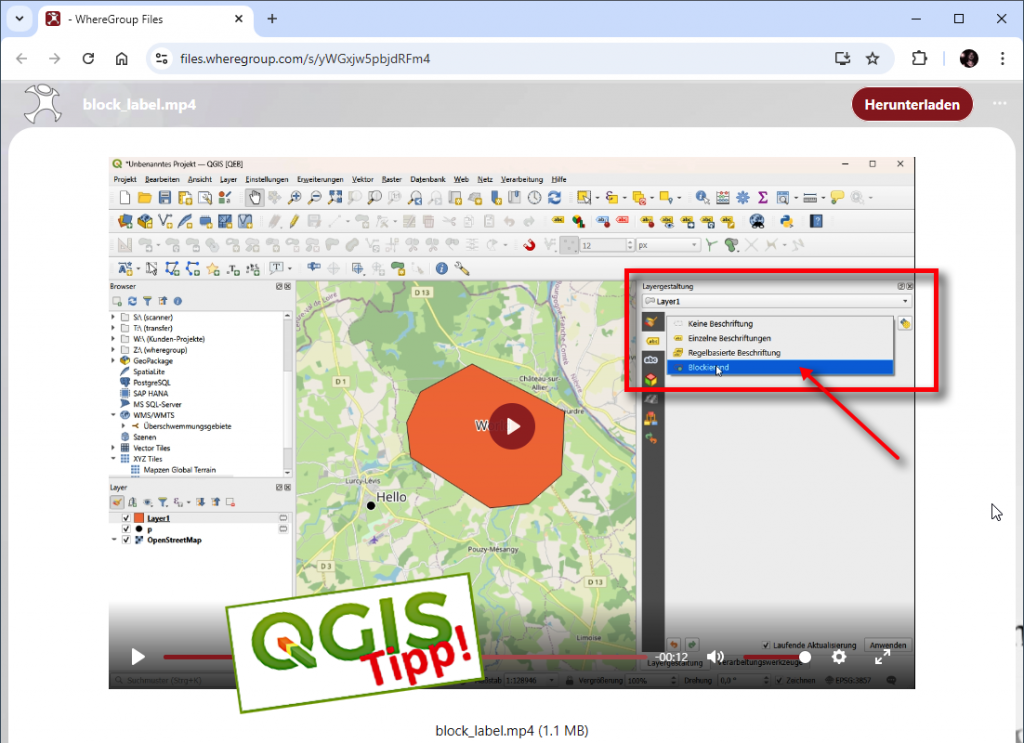Click the Herunterladen download button
The width and height of the screenshot is (1024, 743).
(912, 104)
